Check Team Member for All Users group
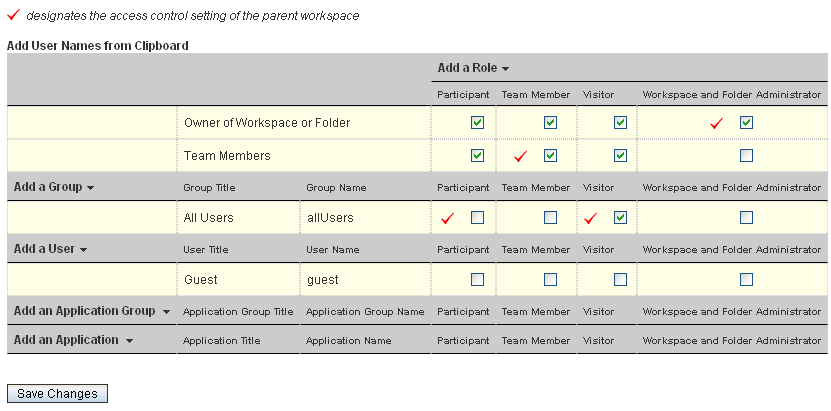This screenshot has height=411, width=831. (x=550, y=218)
